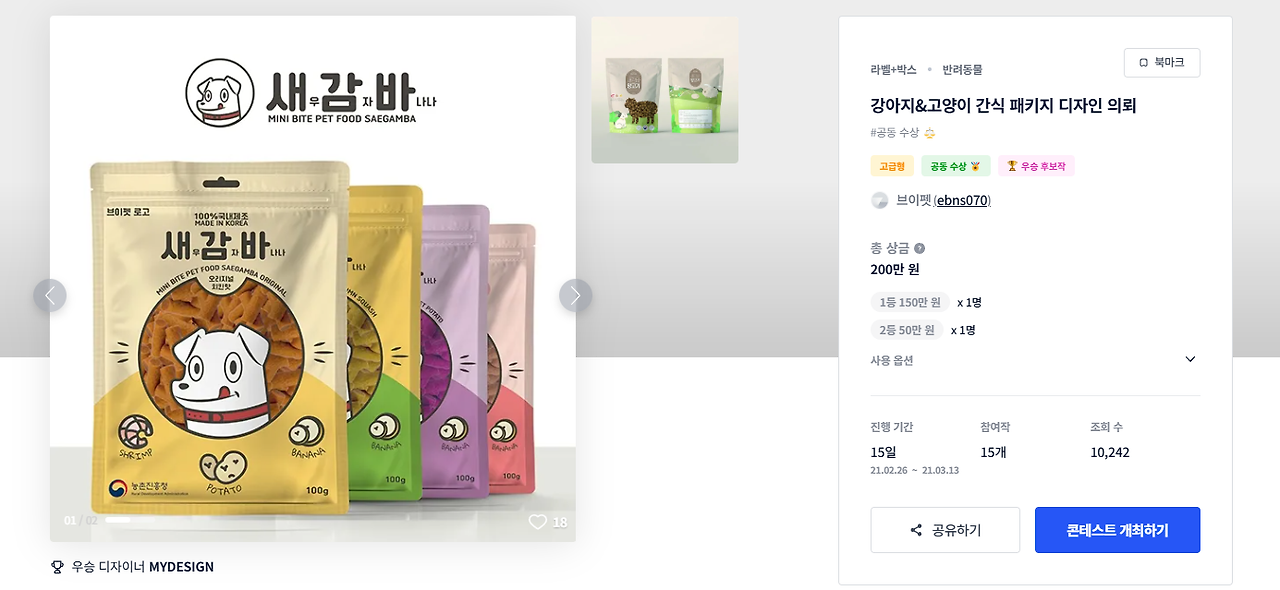
Task: Click the image slide progress indicator
Action: tap(131, 520)
